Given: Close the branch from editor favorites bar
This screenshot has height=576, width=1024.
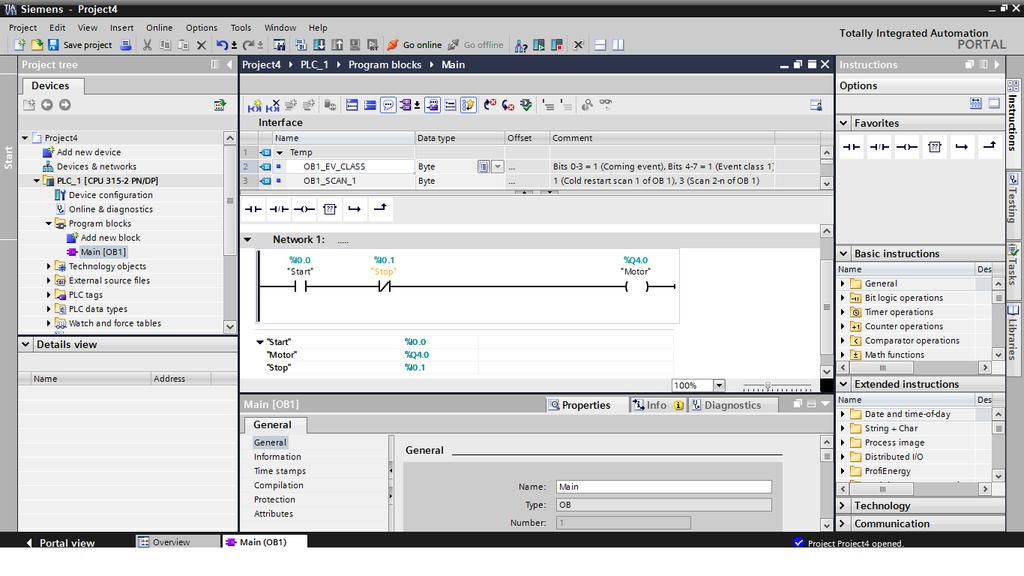Looking at the screenshot, I should point(380,208).
